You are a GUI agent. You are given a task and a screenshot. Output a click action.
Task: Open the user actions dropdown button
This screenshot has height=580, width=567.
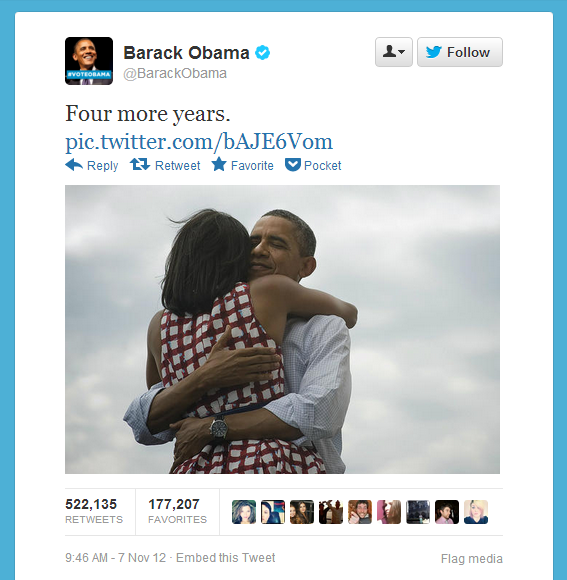394,52
